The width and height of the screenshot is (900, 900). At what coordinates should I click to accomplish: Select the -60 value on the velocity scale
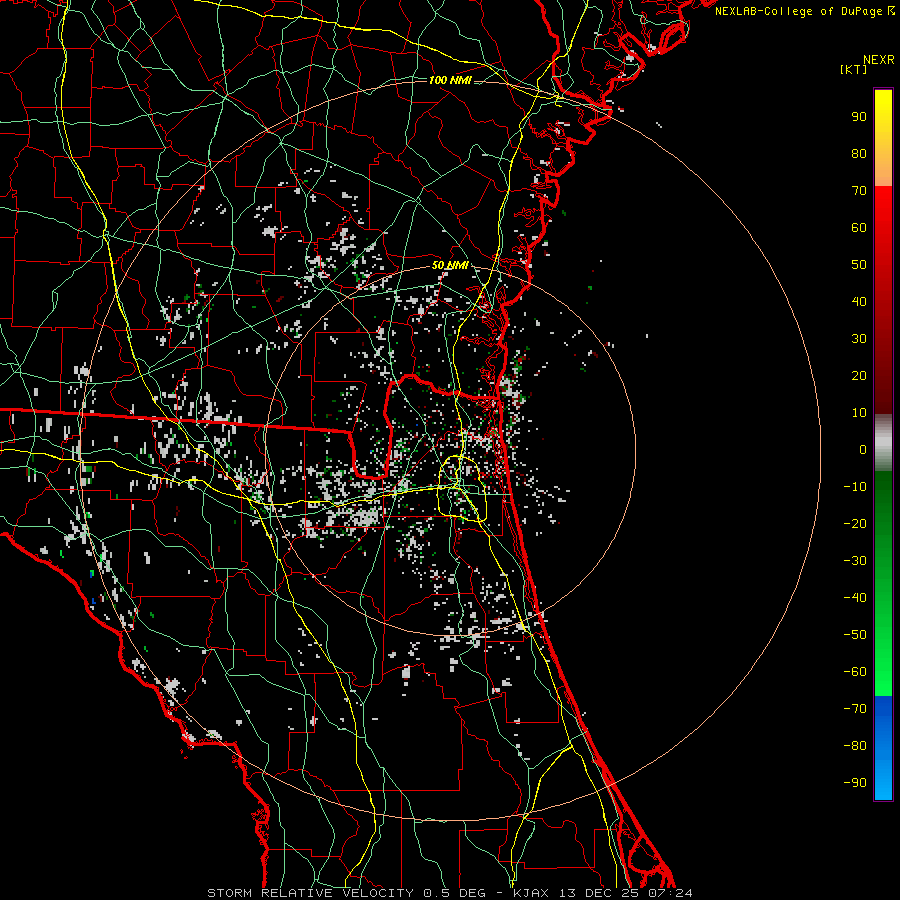click(855, 672)
